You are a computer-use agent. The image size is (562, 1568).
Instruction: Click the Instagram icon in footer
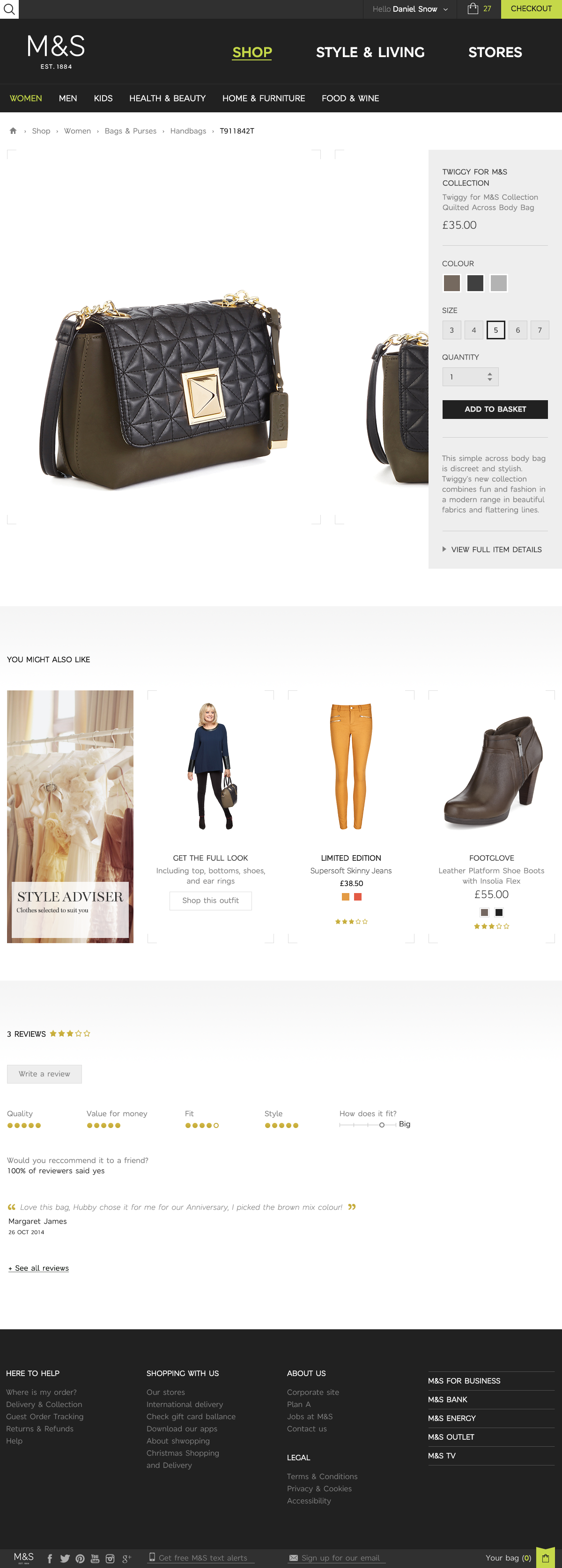110,1558
